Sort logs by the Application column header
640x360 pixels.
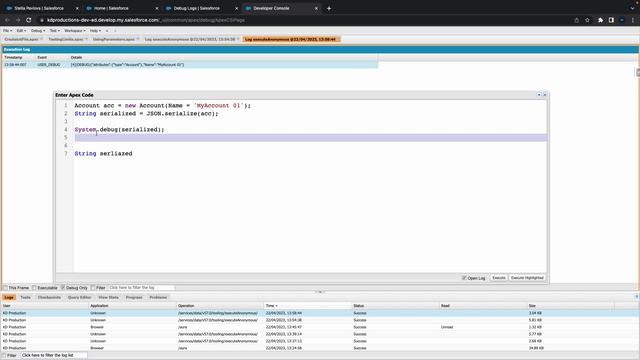132,306
